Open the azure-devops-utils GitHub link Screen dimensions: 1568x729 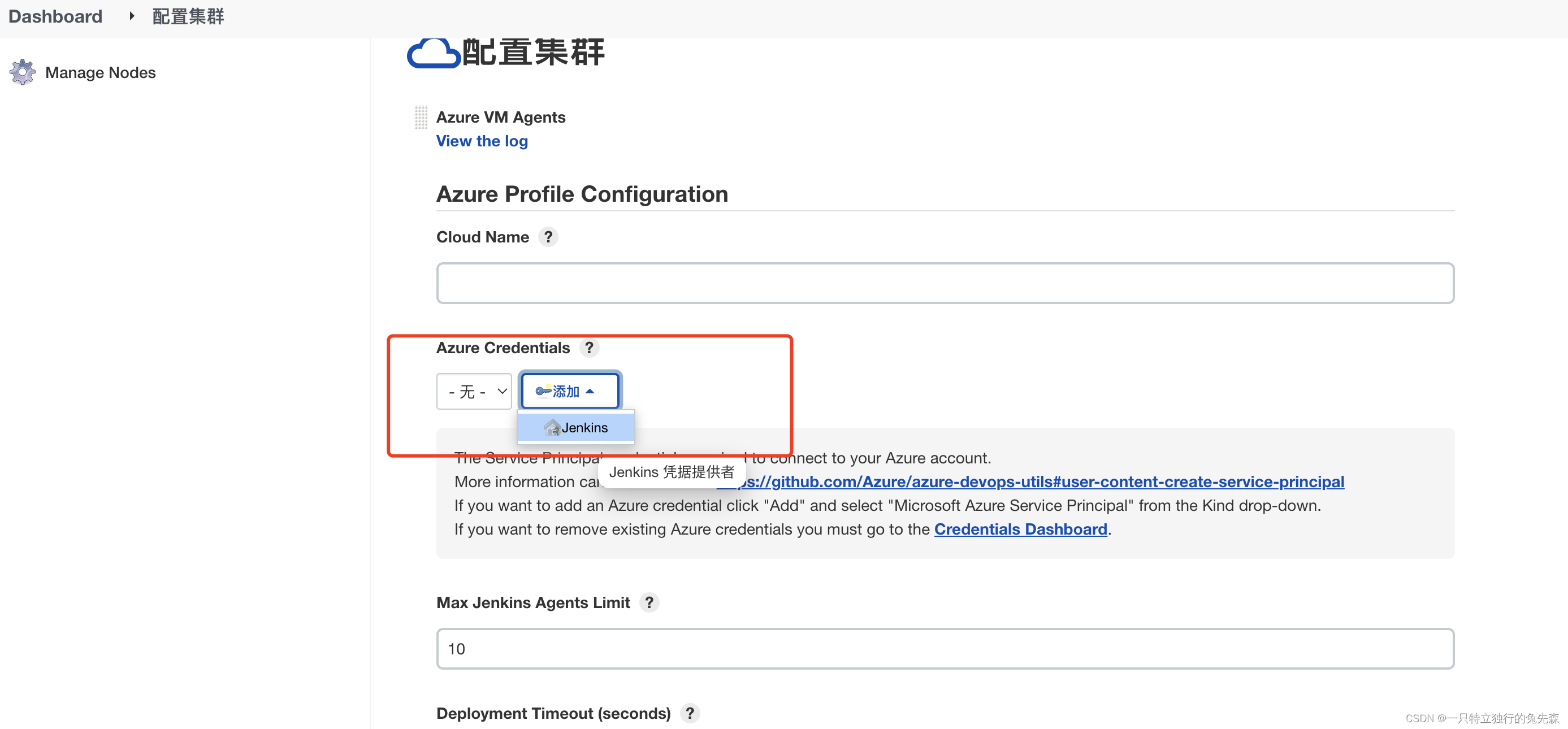coord(1030,482)
